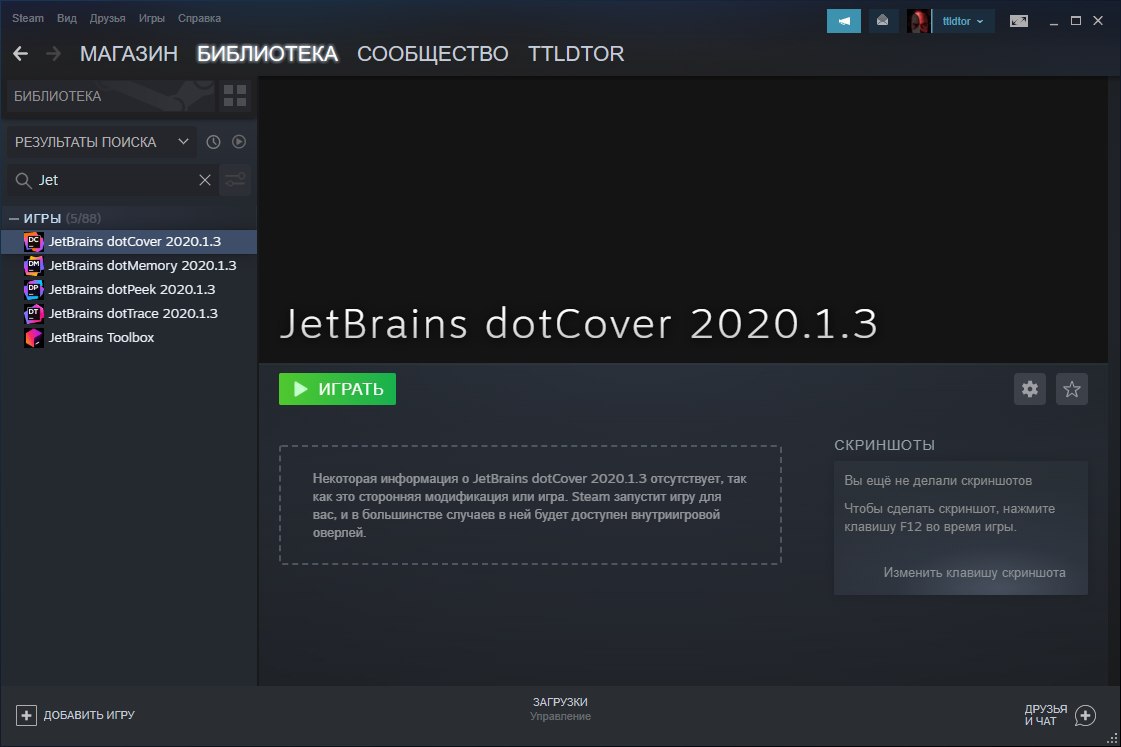The width and height of the screenshot is (1121, 747).
Task: Click the dotCover DC icon
Action: point(34,242)
